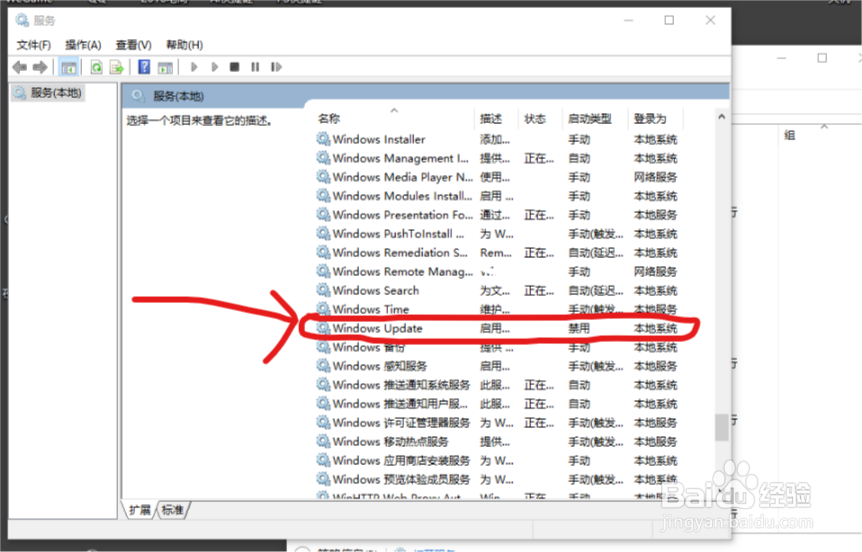Sort by the 启动类型 column header
862x552 pixels.
click(x=590, y=119)
